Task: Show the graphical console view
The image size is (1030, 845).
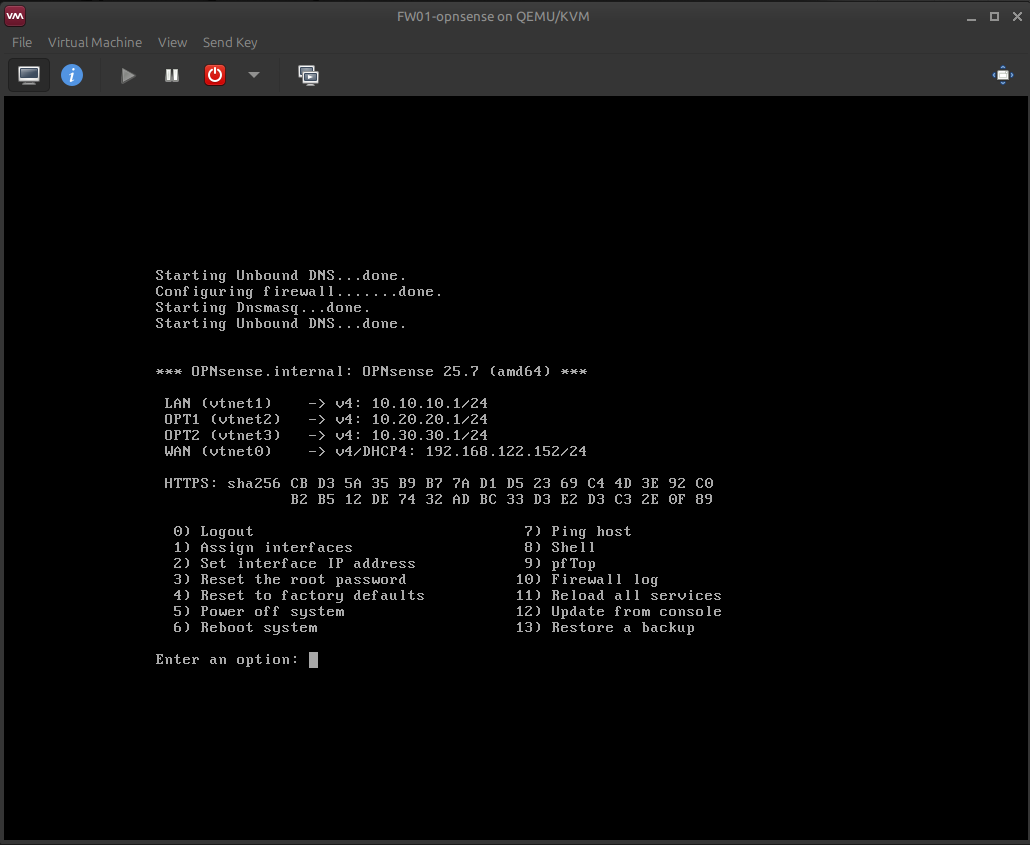Action: [x=28, y=74]
